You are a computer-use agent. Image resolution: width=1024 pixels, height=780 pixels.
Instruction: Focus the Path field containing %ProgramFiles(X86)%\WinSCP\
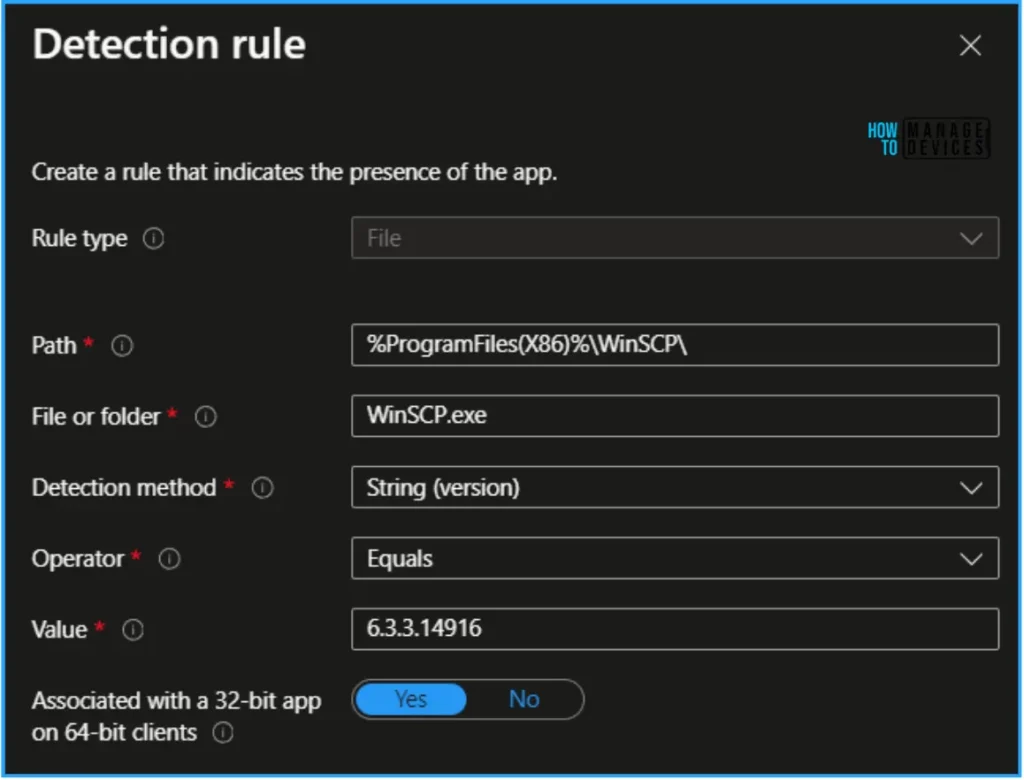click(675, 345)
